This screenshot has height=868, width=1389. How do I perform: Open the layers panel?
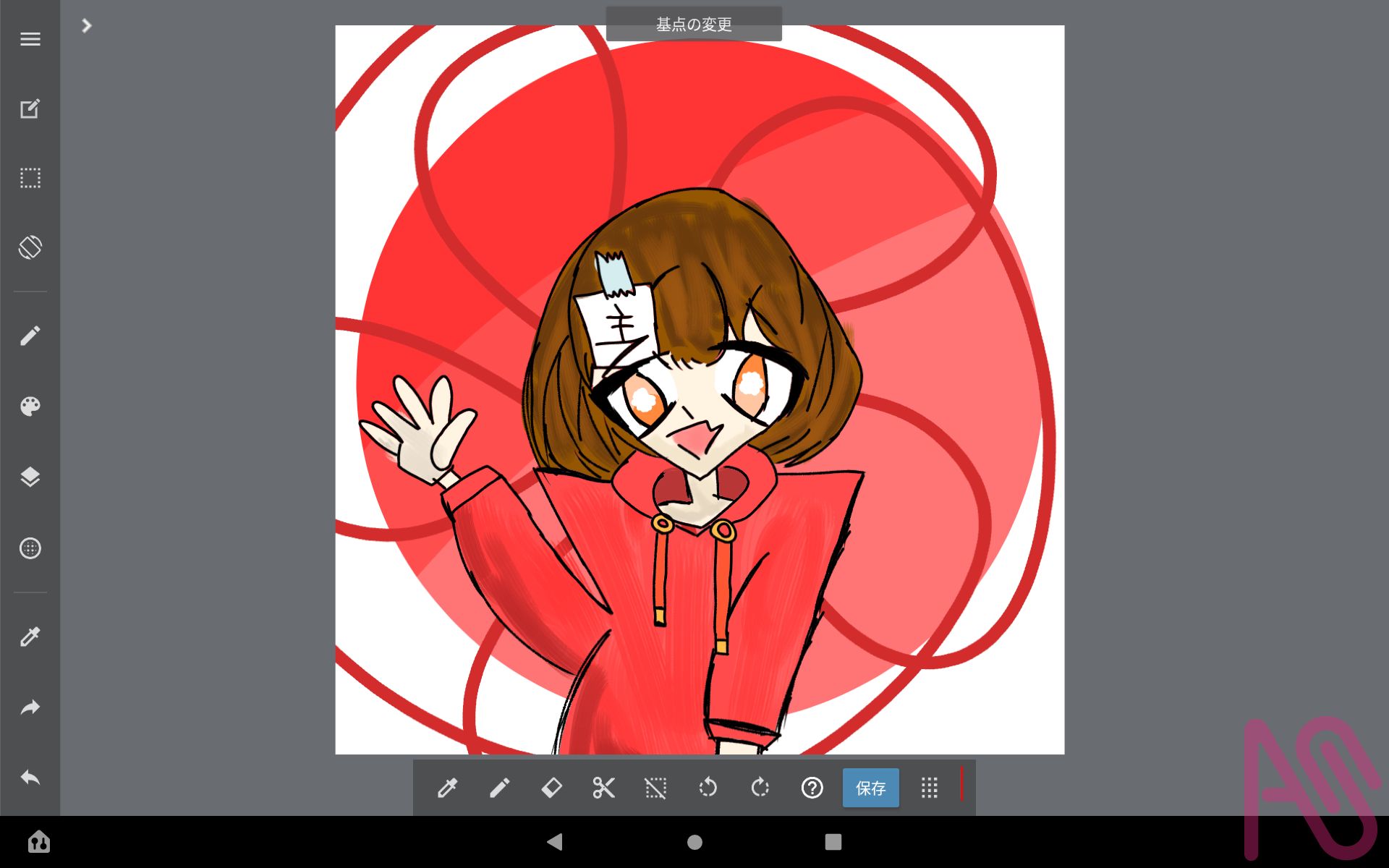point(30,477)
